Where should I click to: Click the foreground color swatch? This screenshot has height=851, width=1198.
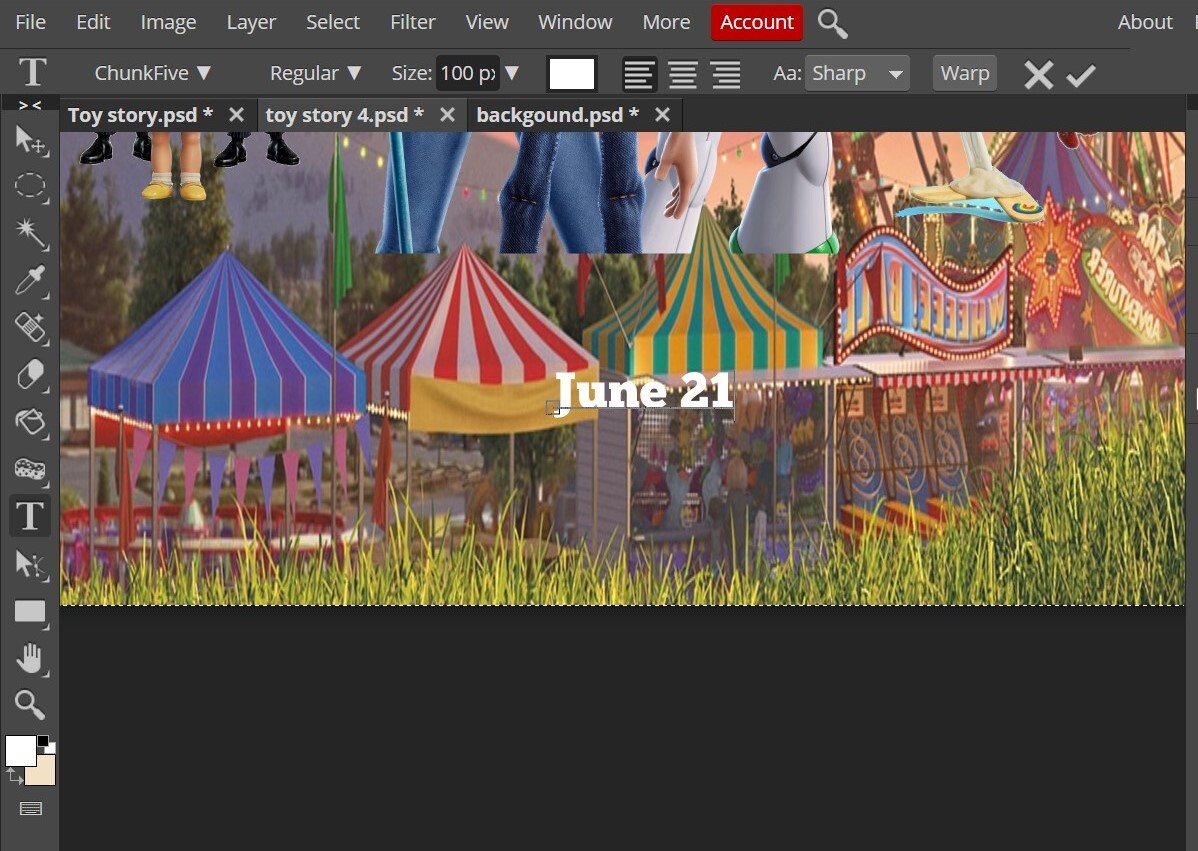click(21, 750)
